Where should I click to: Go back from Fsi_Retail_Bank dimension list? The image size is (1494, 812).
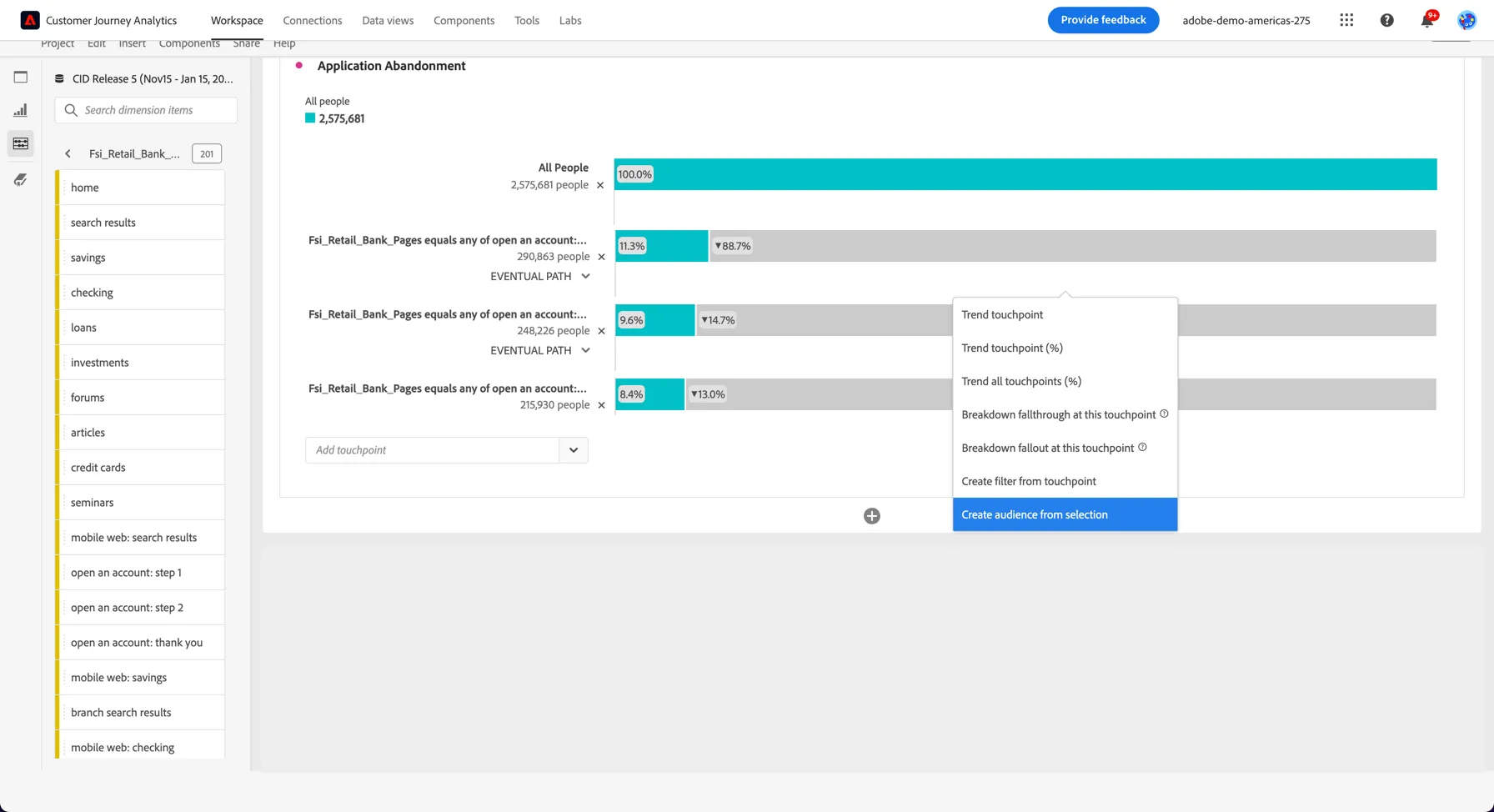(x=68, y=153)
